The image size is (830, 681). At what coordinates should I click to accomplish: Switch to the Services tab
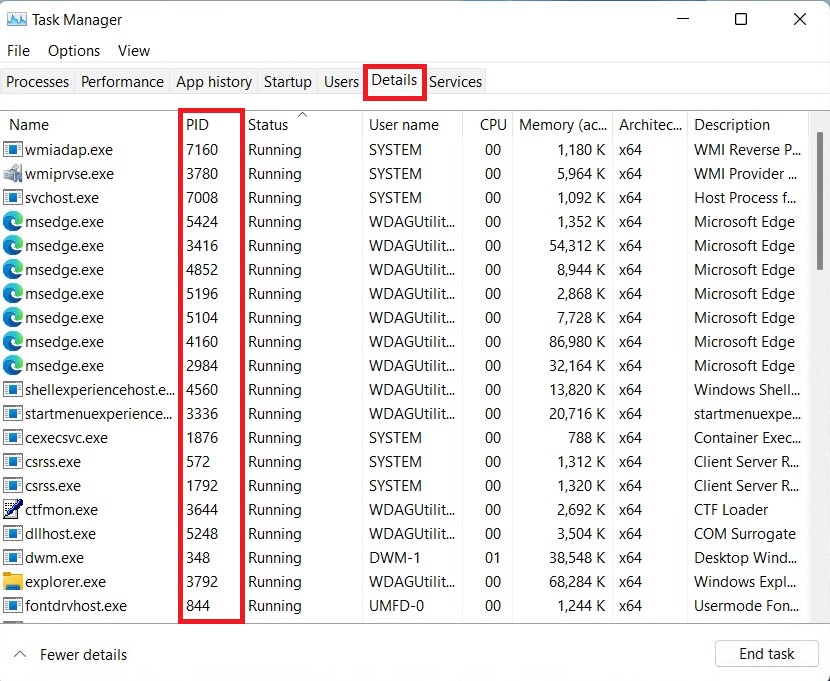[x=455, y=81]
